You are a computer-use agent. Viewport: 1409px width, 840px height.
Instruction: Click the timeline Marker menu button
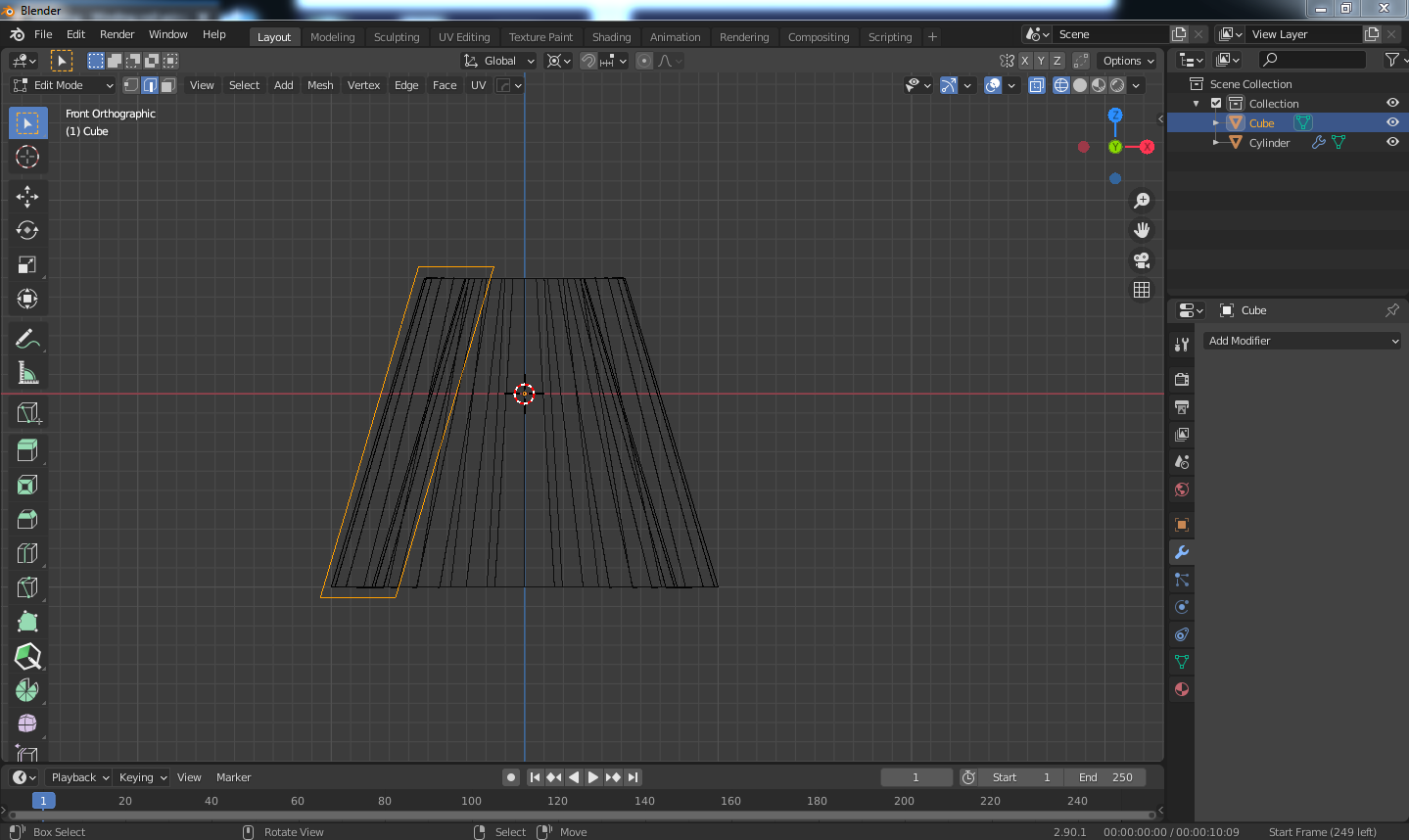click(233, 777)
